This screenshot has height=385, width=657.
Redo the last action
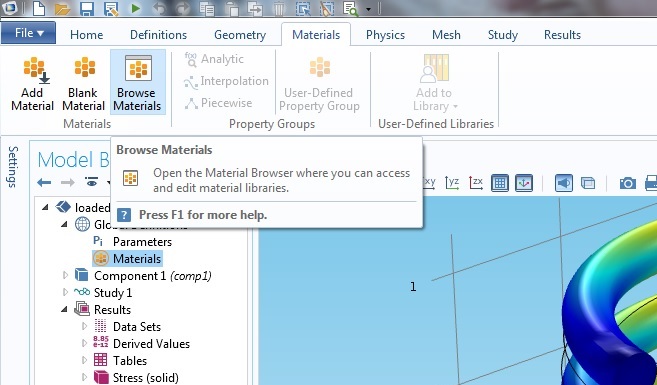click(183, 8)
